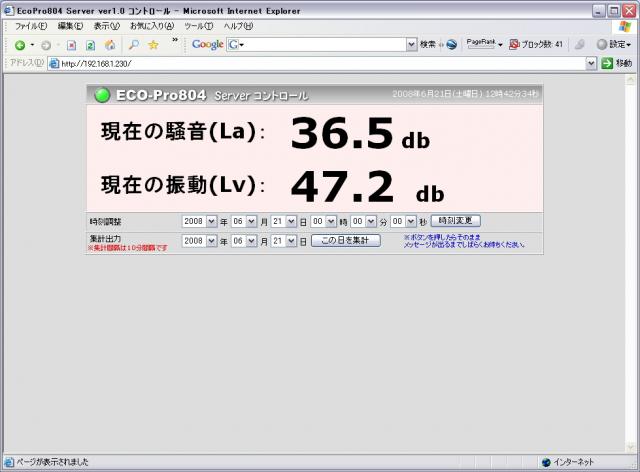Stop loading the page via Stop icon
Image resolution: width=640 pixels, height=472 pixels.
click(71, 45)
